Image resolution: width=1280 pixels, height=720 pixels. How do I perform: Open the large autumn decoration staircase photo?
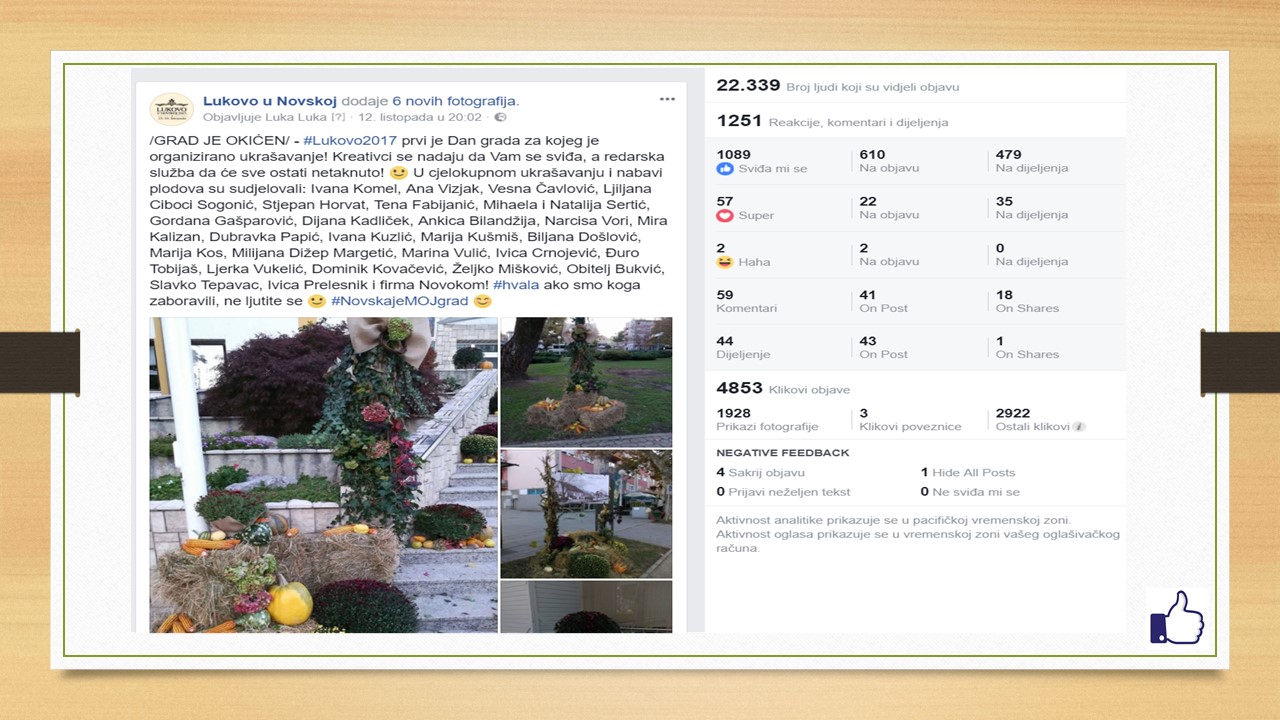[323, 475]
